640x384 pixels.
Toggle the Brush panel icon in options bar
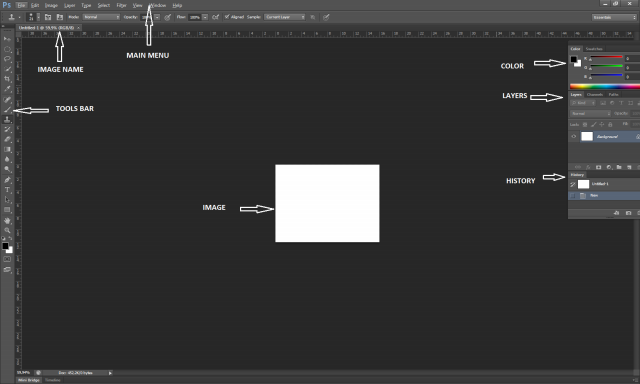coord(48,17)
